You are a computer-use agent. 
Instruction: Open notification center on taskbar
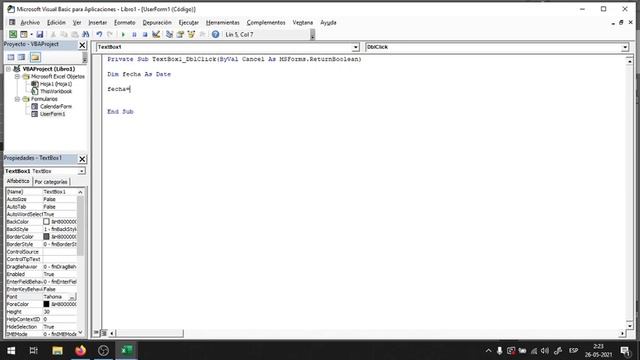[x=625, y=350]
